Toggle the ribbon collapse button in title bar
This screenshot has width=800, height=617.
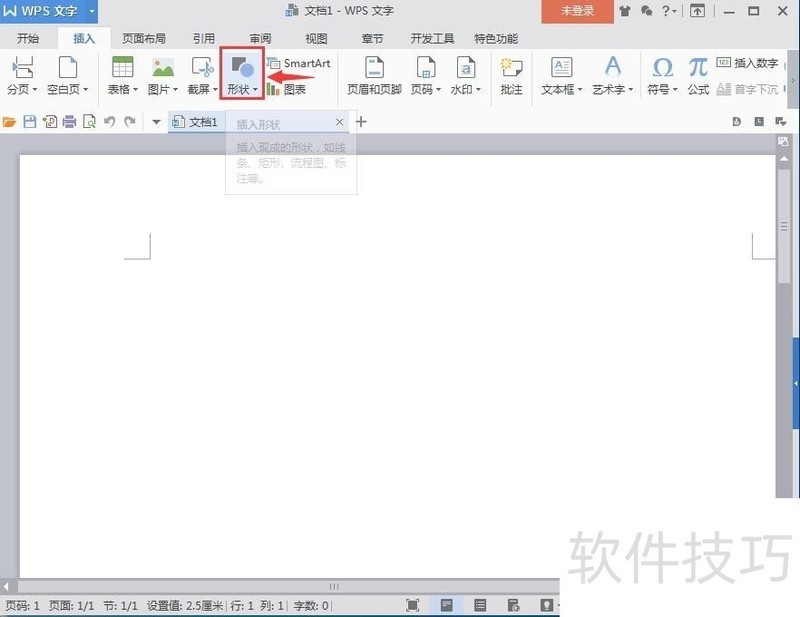[697, 11]
